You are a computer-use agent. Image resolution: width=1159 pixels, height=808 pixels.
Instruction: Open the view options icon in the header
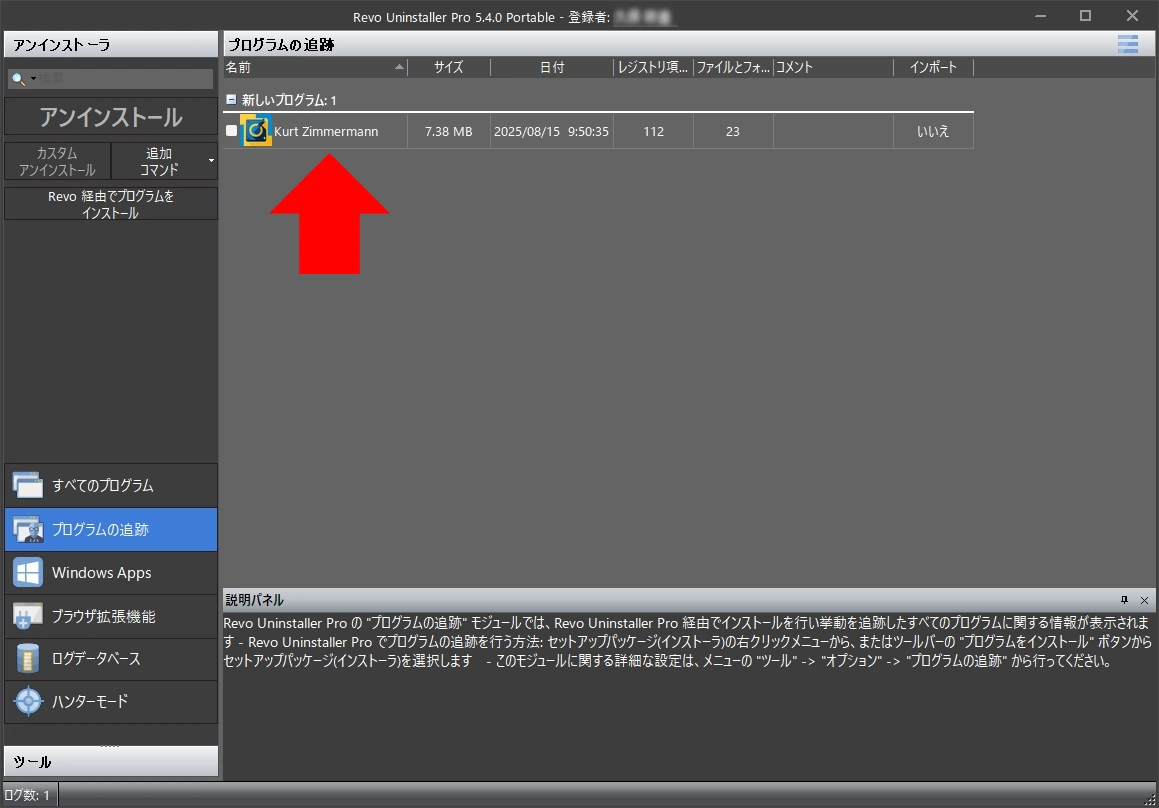1127,44
